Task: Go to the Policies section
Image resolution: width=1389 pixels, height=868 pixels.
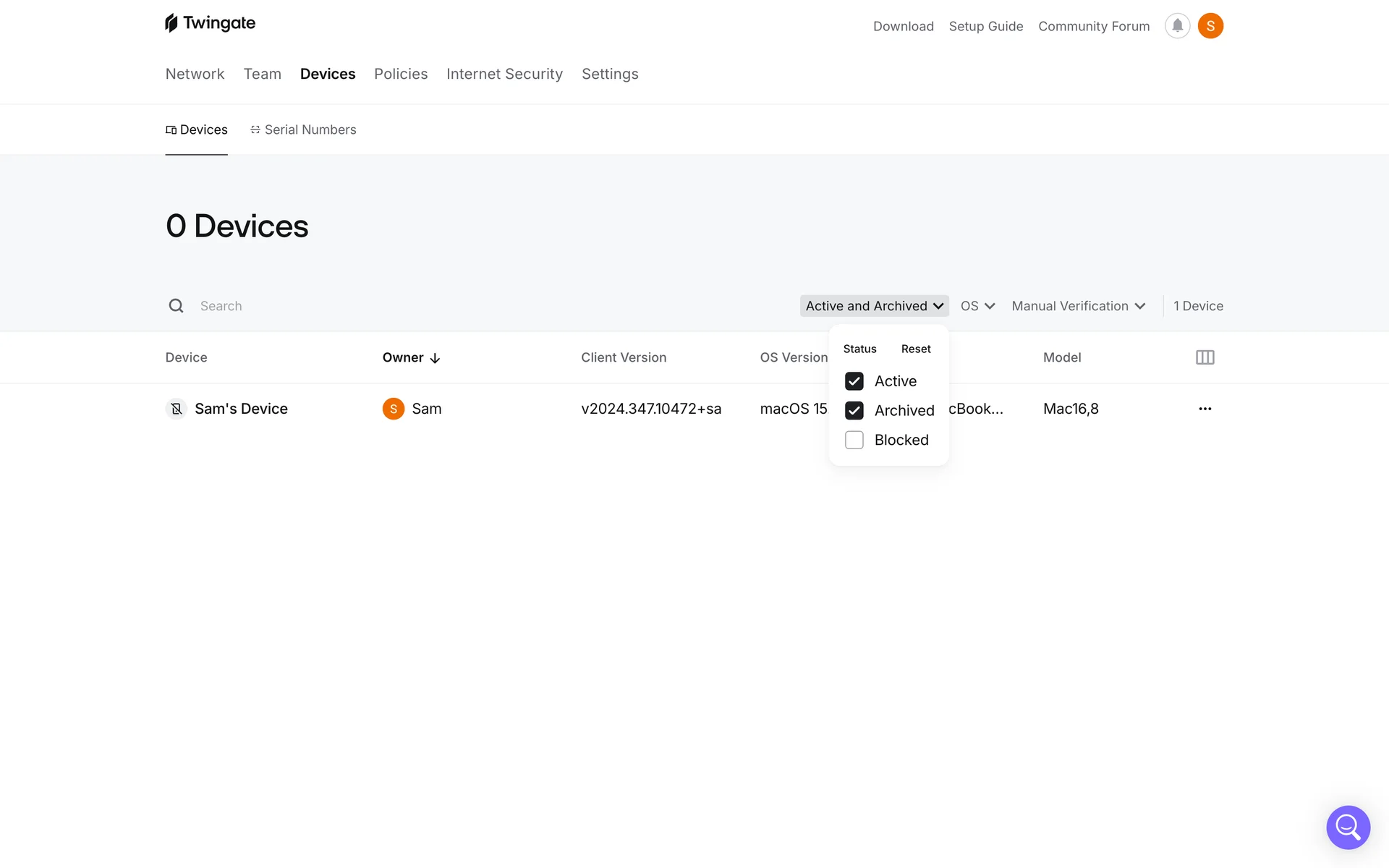Action: tap(401, 74)
